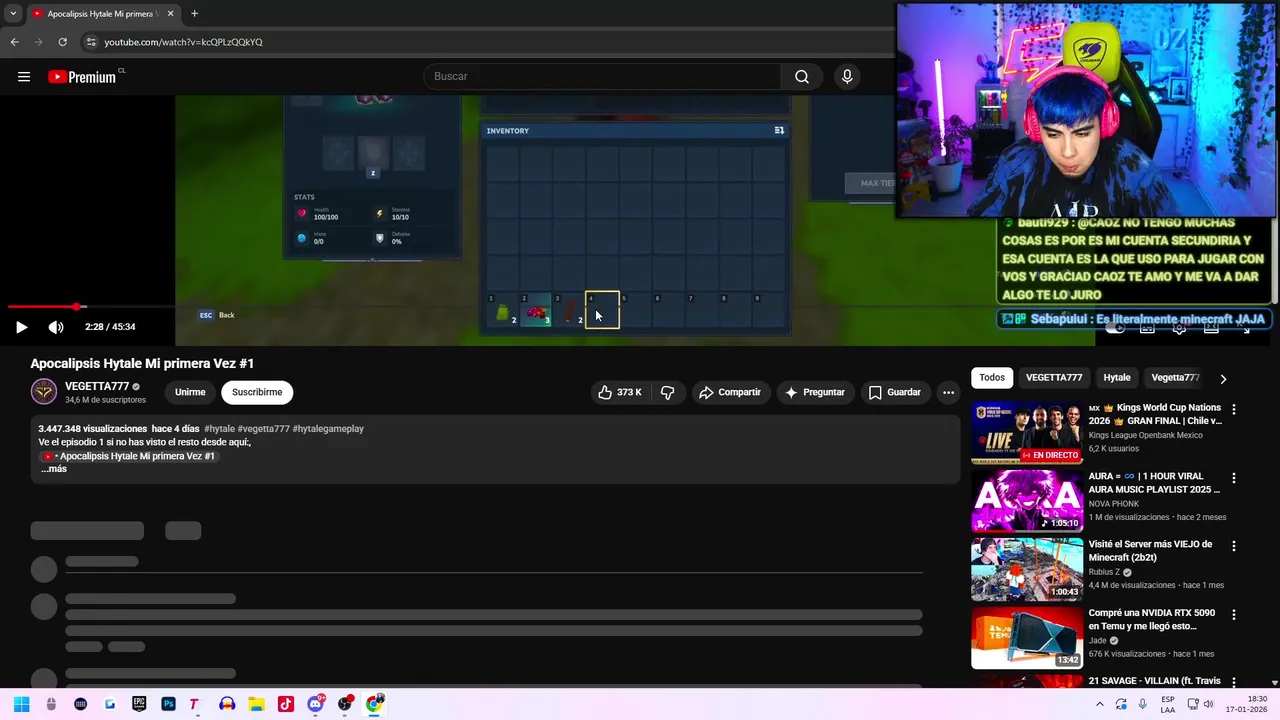Open Kings World Cup Nations live thumbnail
Image resolution: width=1280 pixels, height=720 pixels.
click(x=1027, y=433)
